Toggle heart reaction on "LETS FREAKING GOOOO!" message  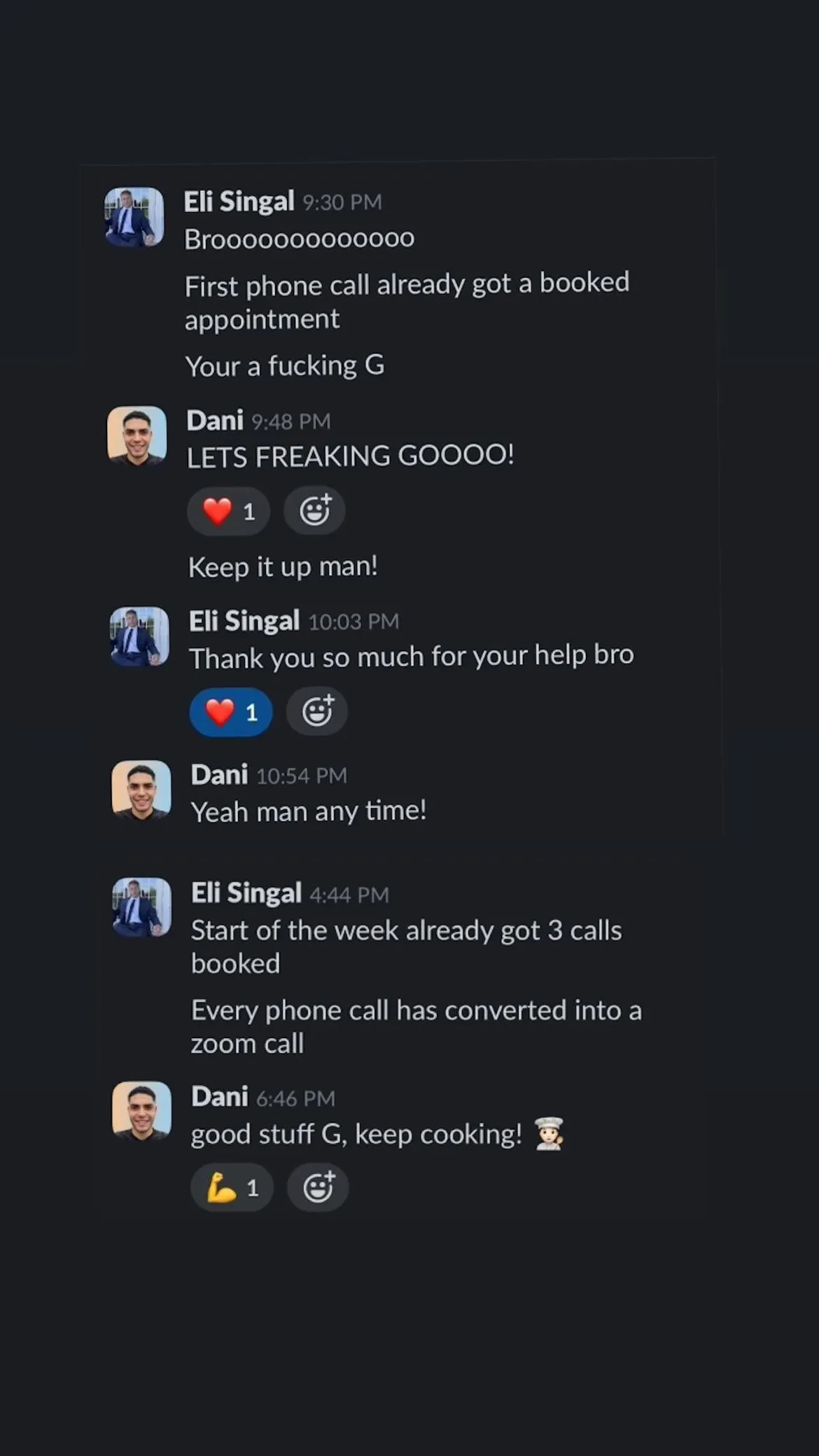point(229,511)
